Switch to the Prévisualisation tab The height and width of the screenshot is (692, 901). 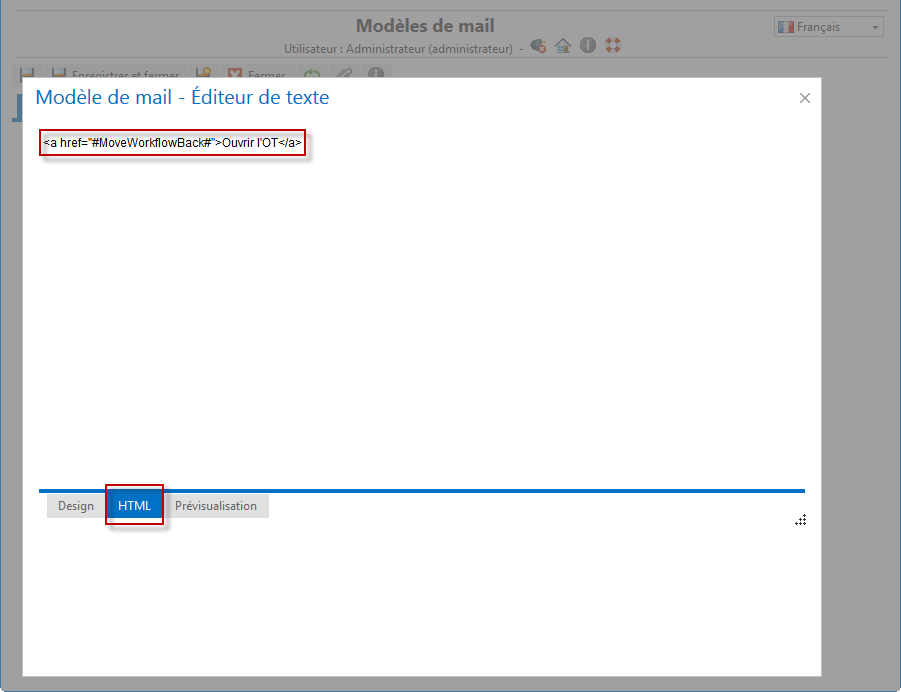pos(216,505)
